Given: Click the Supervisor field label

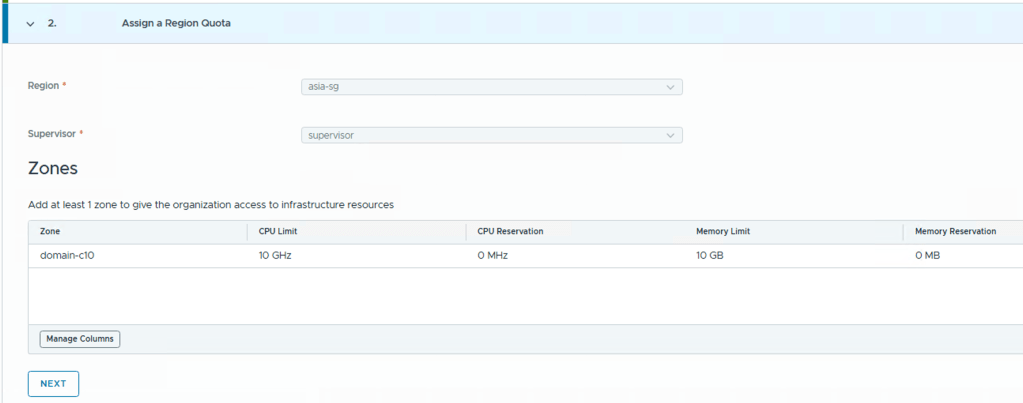Looking at the screenshot, I should pos(53,134).
